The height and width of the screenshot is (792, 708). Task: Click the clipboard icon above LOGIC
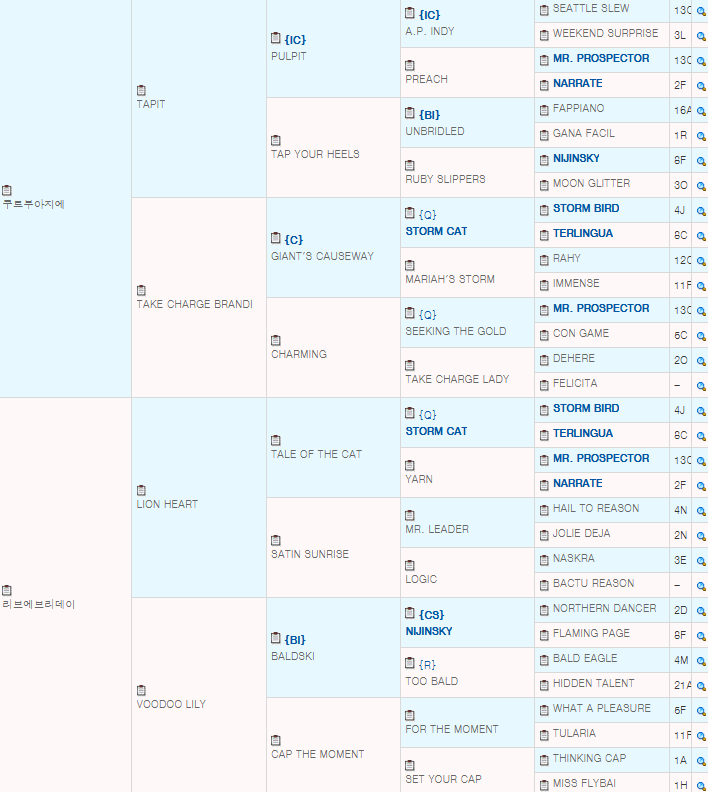(x=410, y=565)
